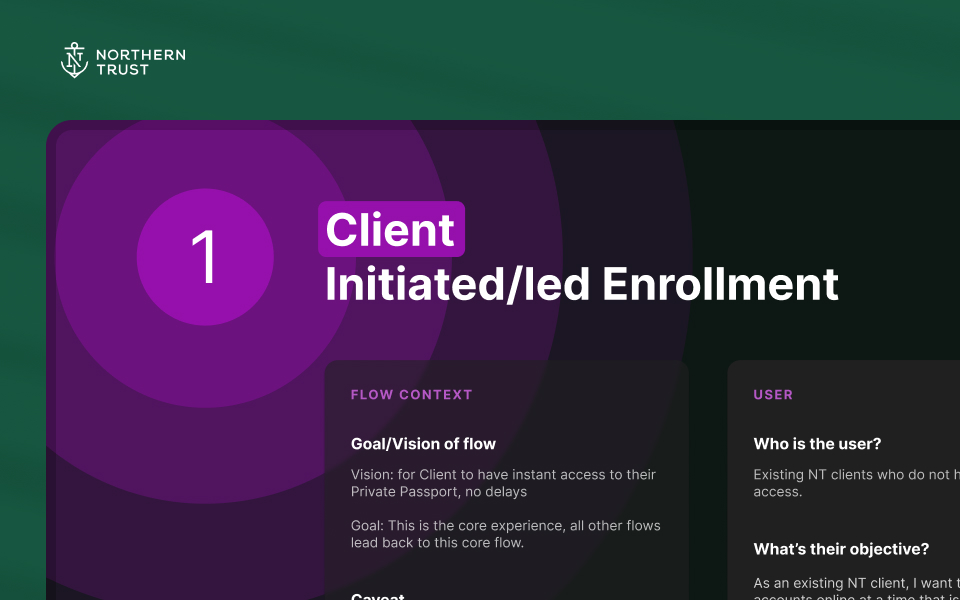Click the partially visible Caveat heading
Image resolution: width=960 pixels, height=600 pixels.
378,596
